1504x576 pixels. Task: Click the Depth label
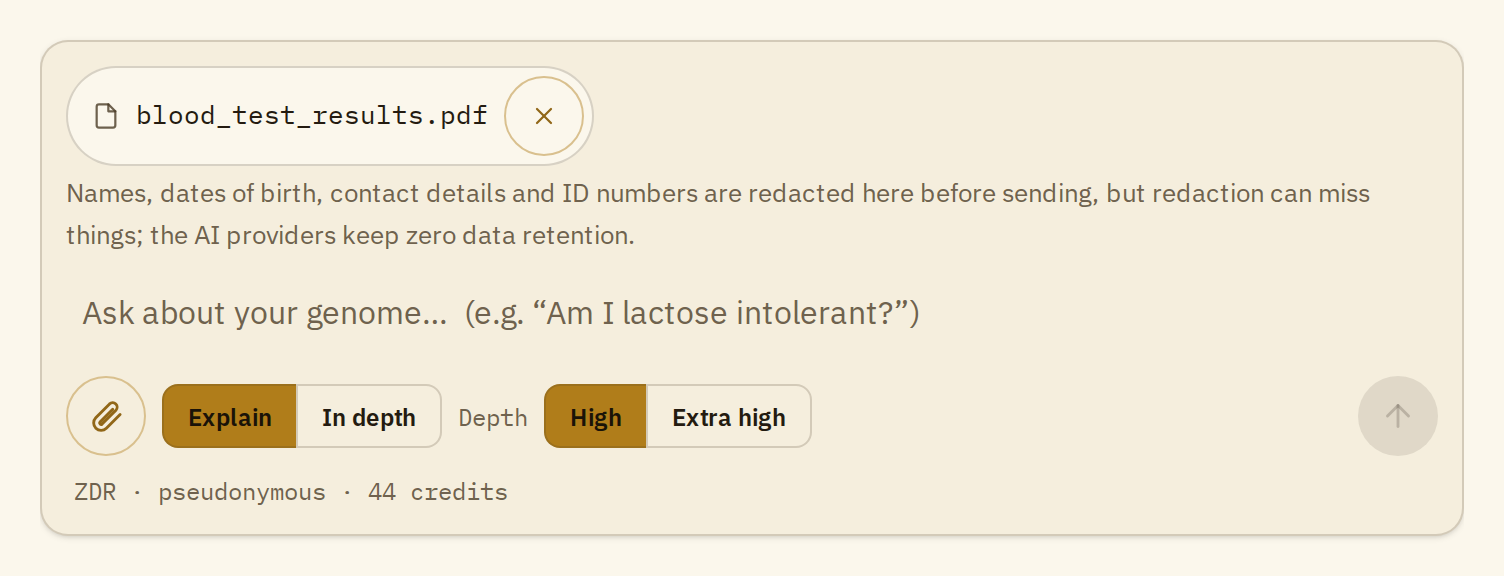(x=493, y=418)
